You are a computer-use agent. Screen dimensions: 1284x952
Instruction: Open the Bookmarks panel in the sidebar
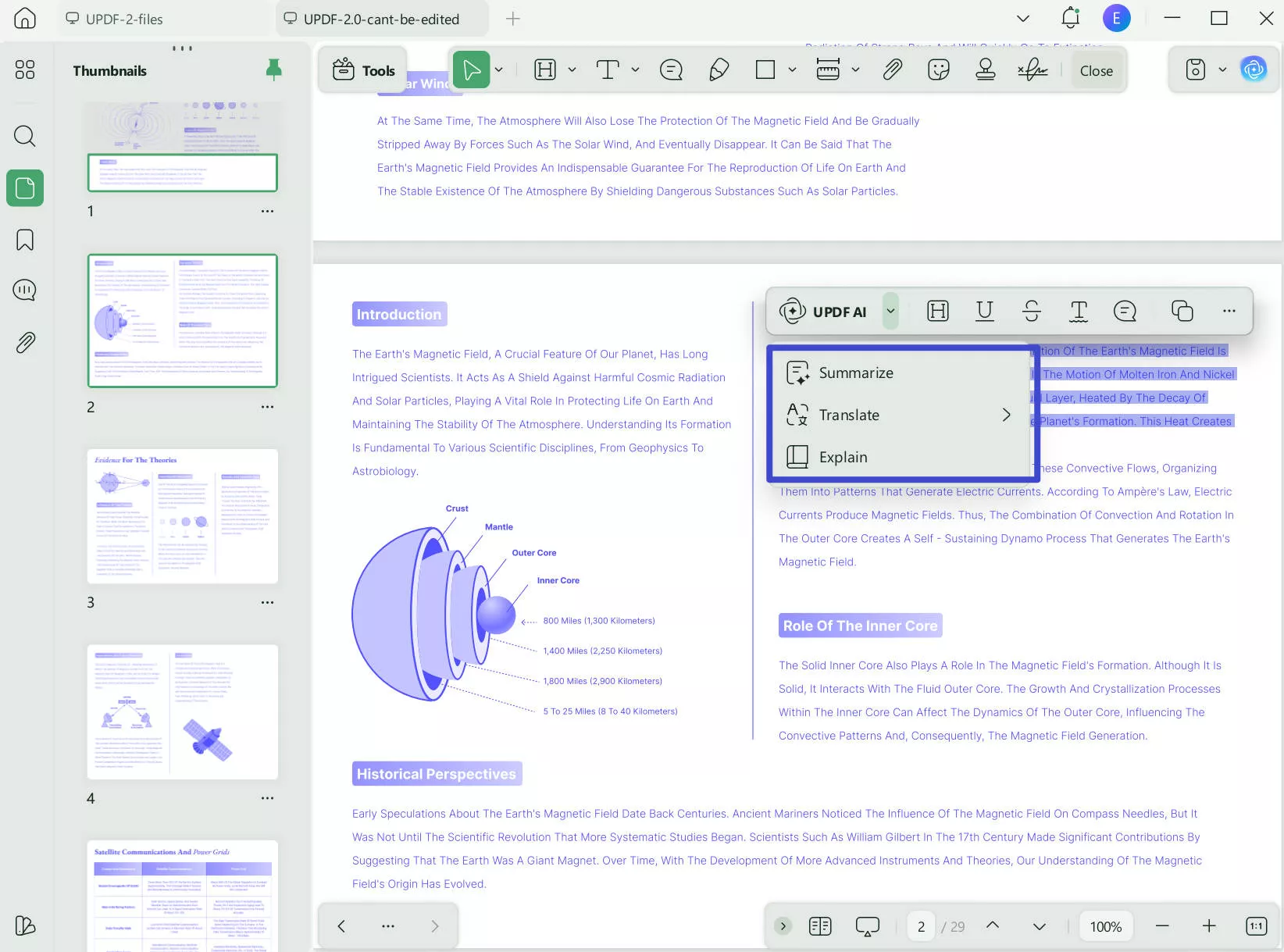24,240
